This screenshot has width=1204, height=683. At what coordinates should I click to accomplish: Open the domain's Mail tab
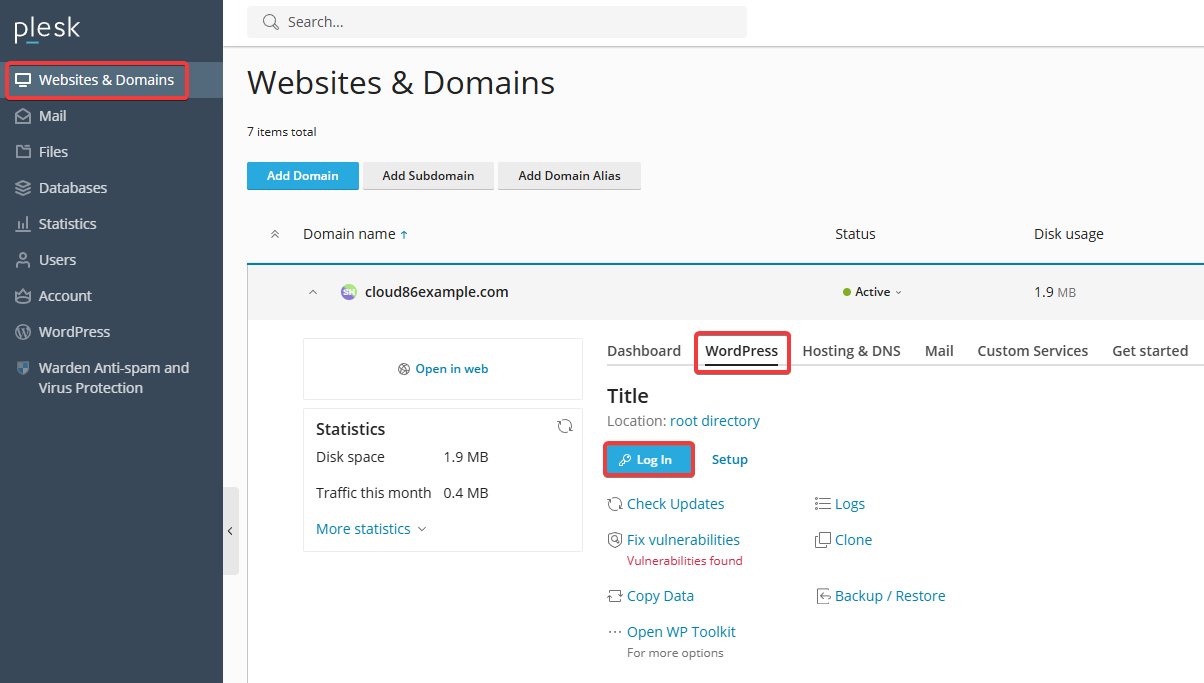pos(939,351)
